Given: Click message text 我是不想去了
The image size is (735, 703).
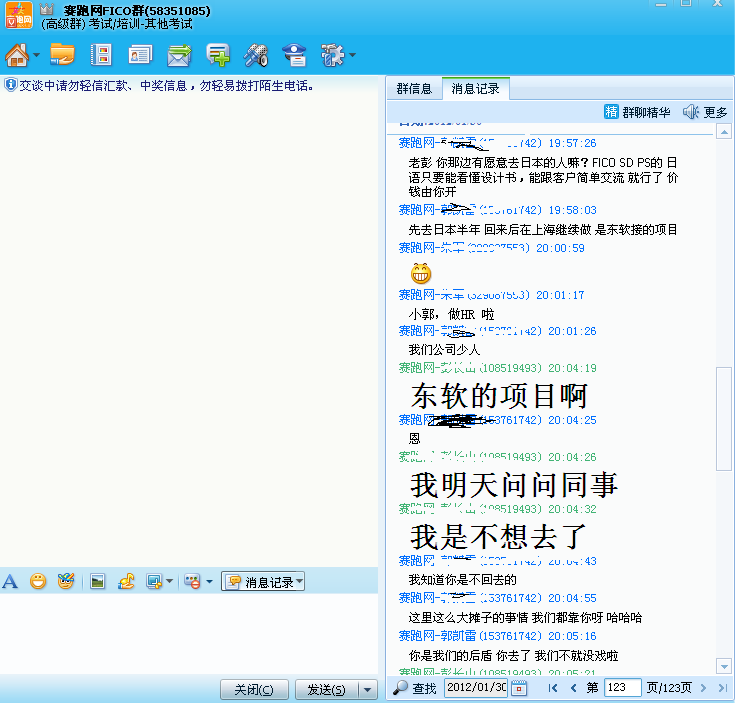Looking at the screenshot, I should (x=498, y=537).
